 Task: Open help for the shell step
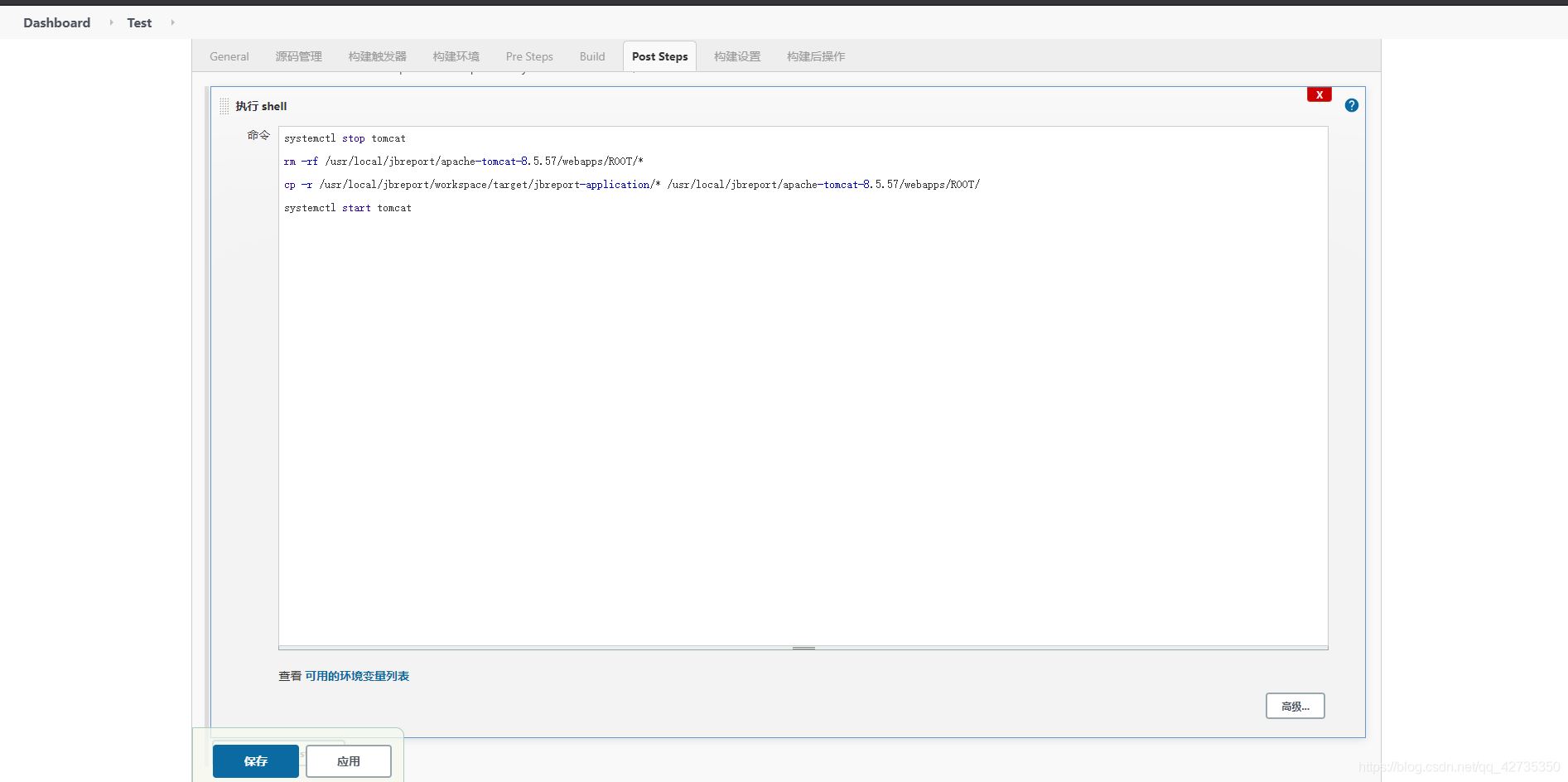click(1351, 105)
